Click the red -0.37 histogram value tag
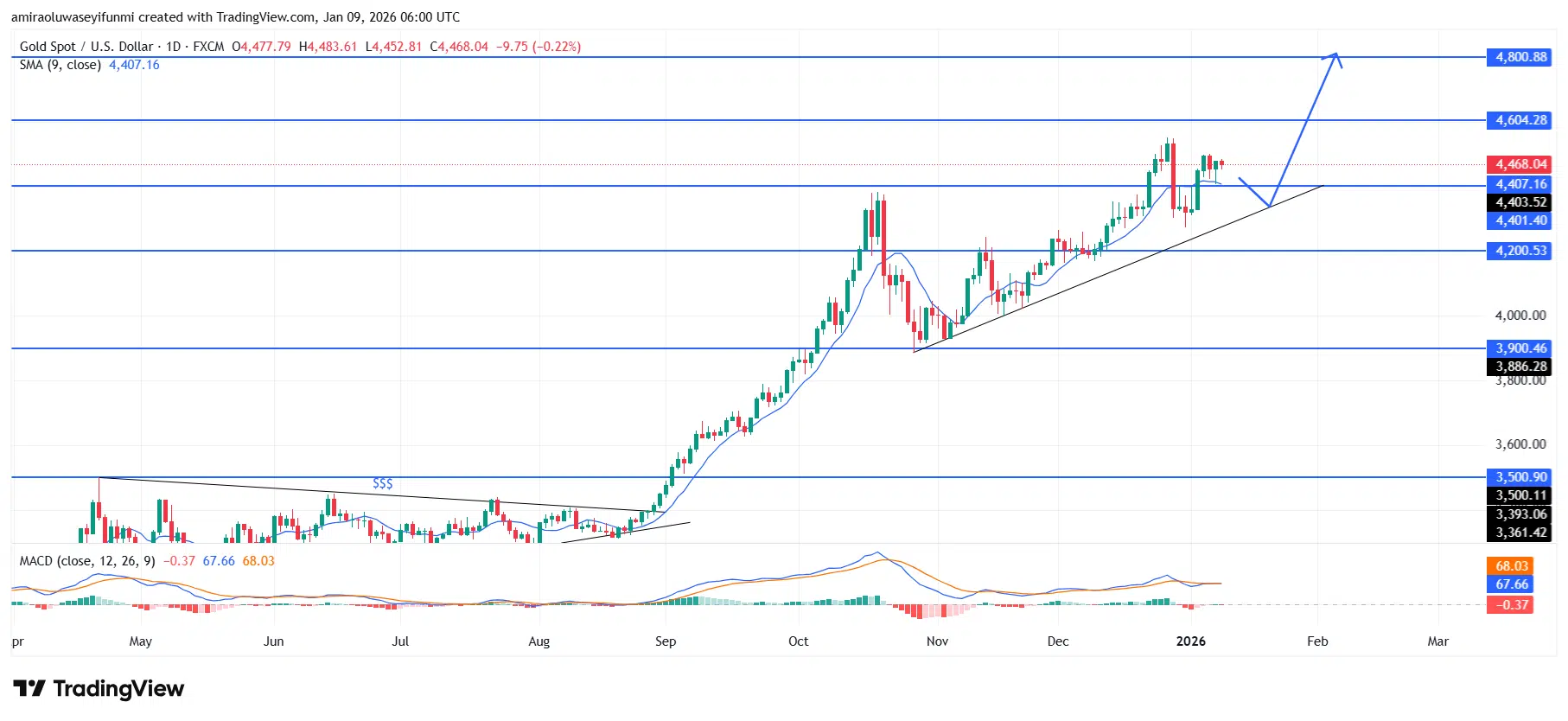 coord(1511,605)
